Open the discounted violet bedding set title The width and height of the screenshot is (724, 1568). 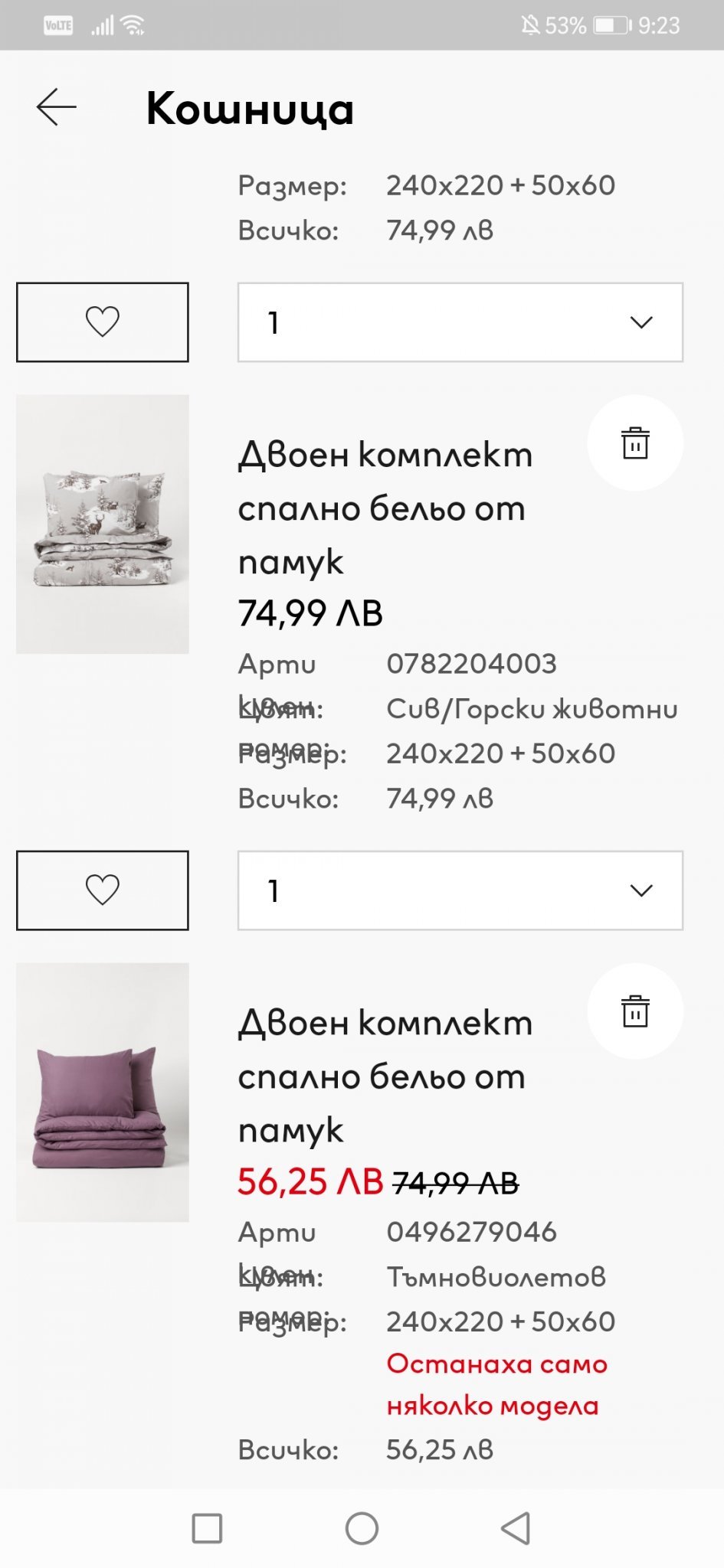click(x=385, y=1076)
